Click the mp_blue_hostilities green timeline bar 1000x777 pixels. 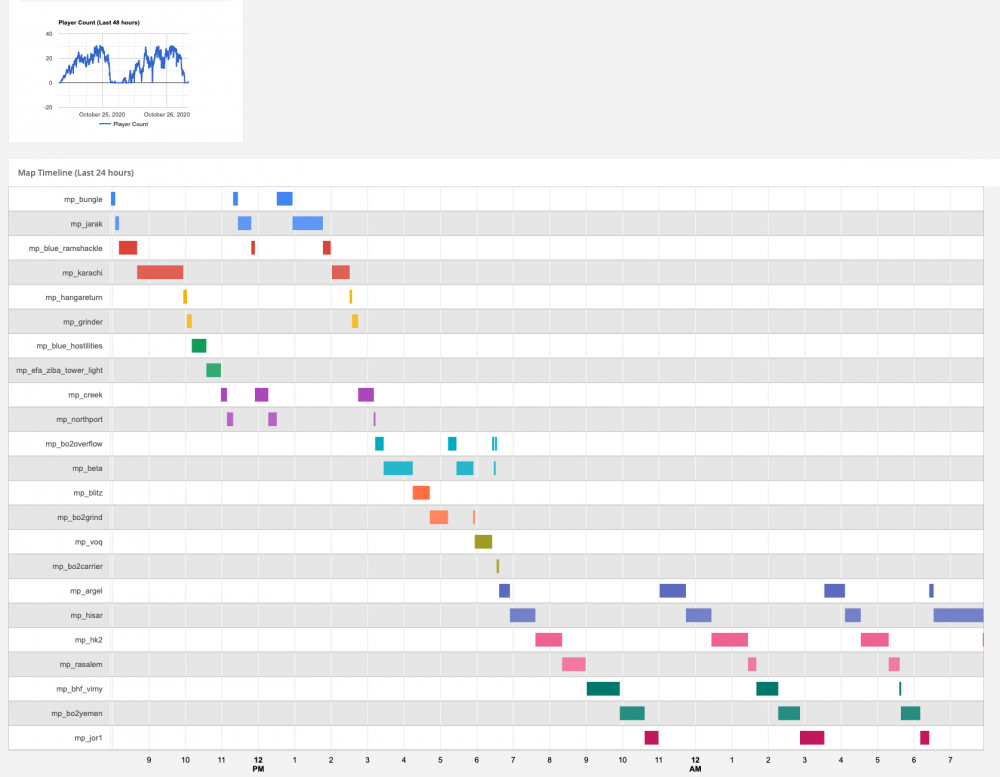pos(199,346)
